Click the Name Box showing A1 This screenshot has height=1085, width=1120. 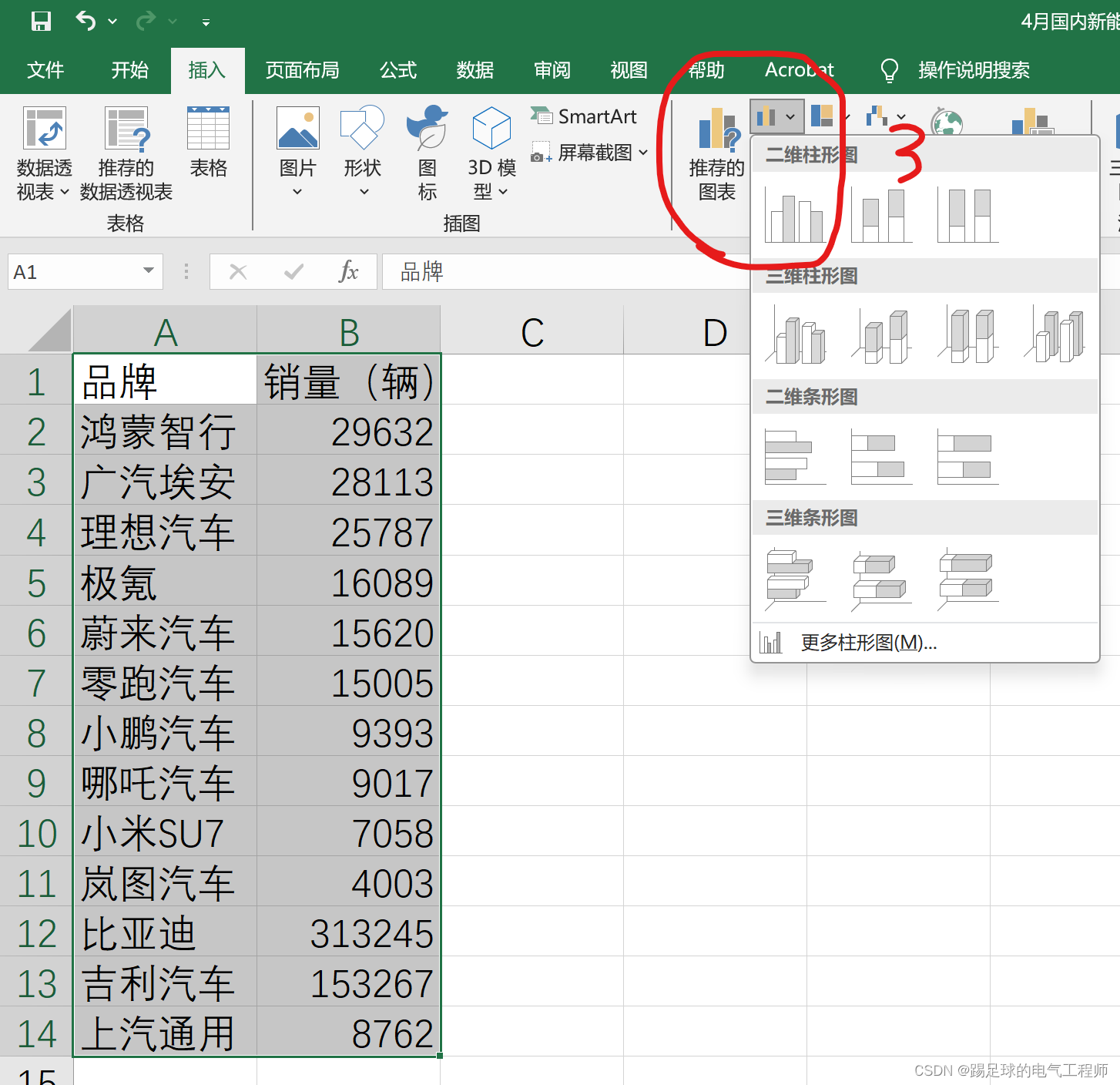(x=73, y=272)
